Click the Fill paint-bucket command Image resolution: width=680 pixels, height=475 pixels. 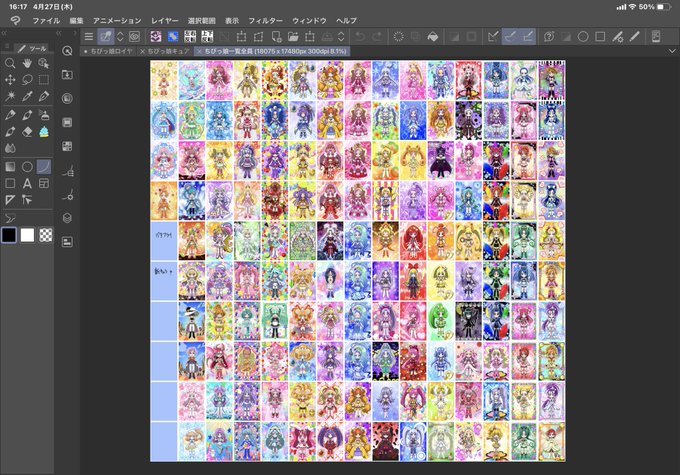pyautogui.click(x=432, y=37)
